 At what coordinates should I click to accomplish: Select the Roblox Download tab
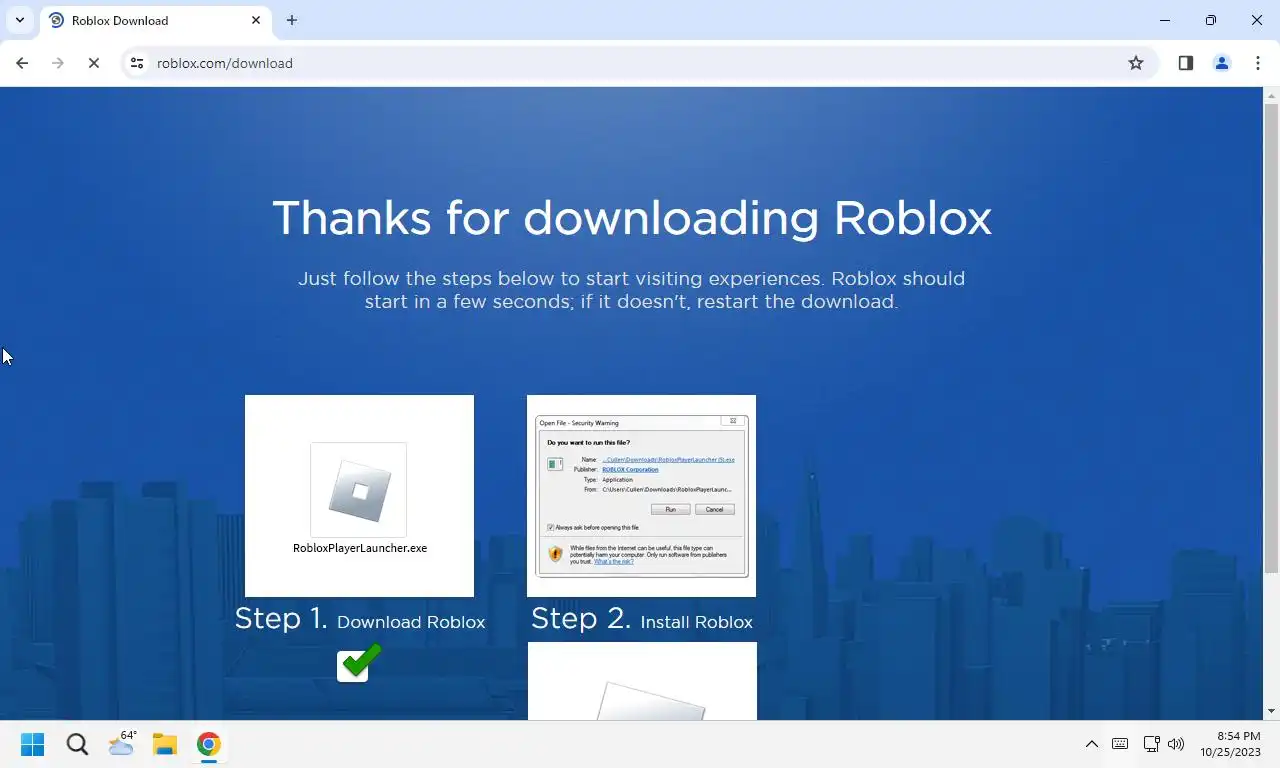coord(155,20)
